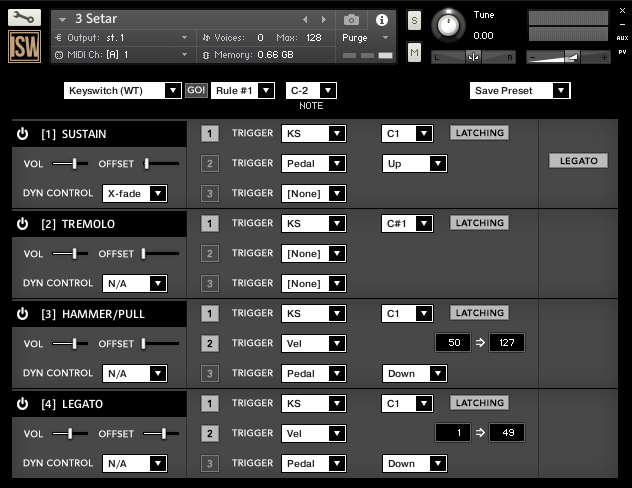Open the instrument info icon
This screenshot has height=488, width=632.
pos(381,19)
